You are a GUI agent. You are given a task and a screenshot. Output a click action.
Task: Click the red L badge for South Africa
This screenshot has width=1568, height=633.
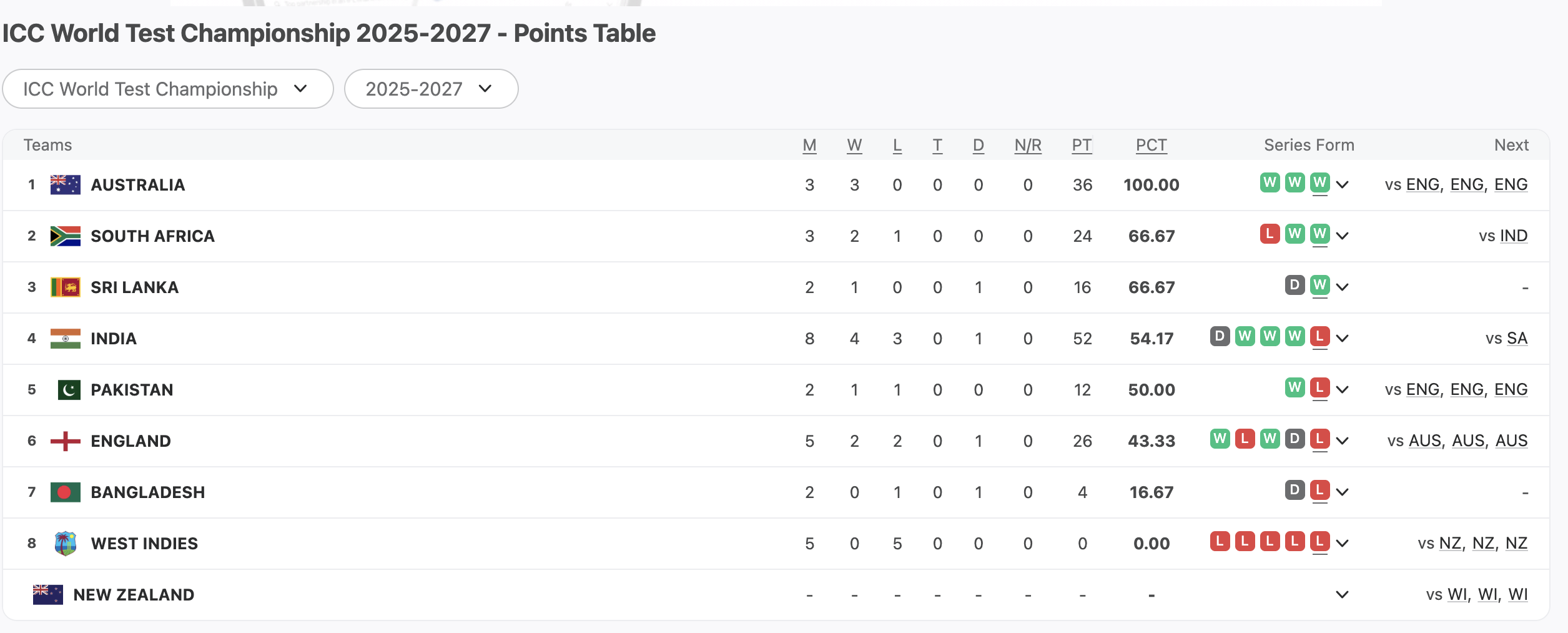click(1270, 234)
